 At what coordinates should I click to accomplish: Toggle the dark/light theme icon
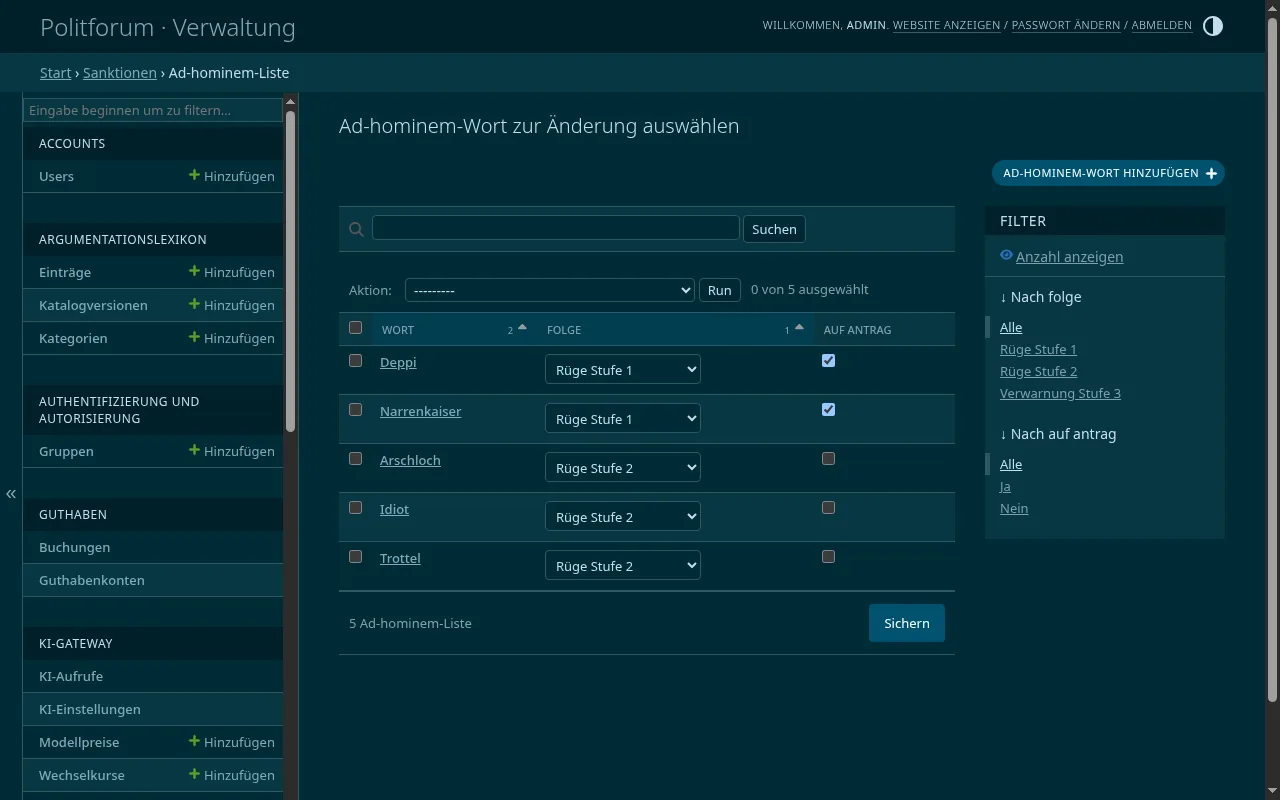1213,26
